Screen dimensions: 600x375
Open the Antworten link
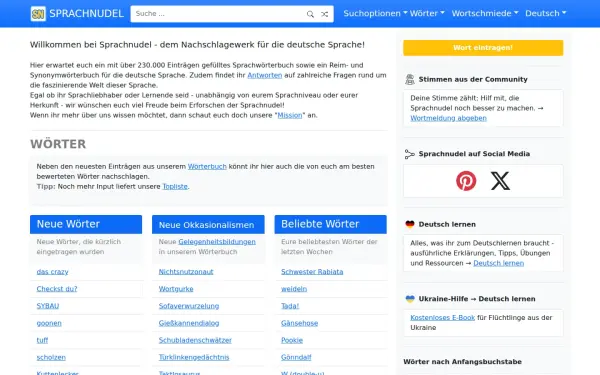(x=264, y=75)
